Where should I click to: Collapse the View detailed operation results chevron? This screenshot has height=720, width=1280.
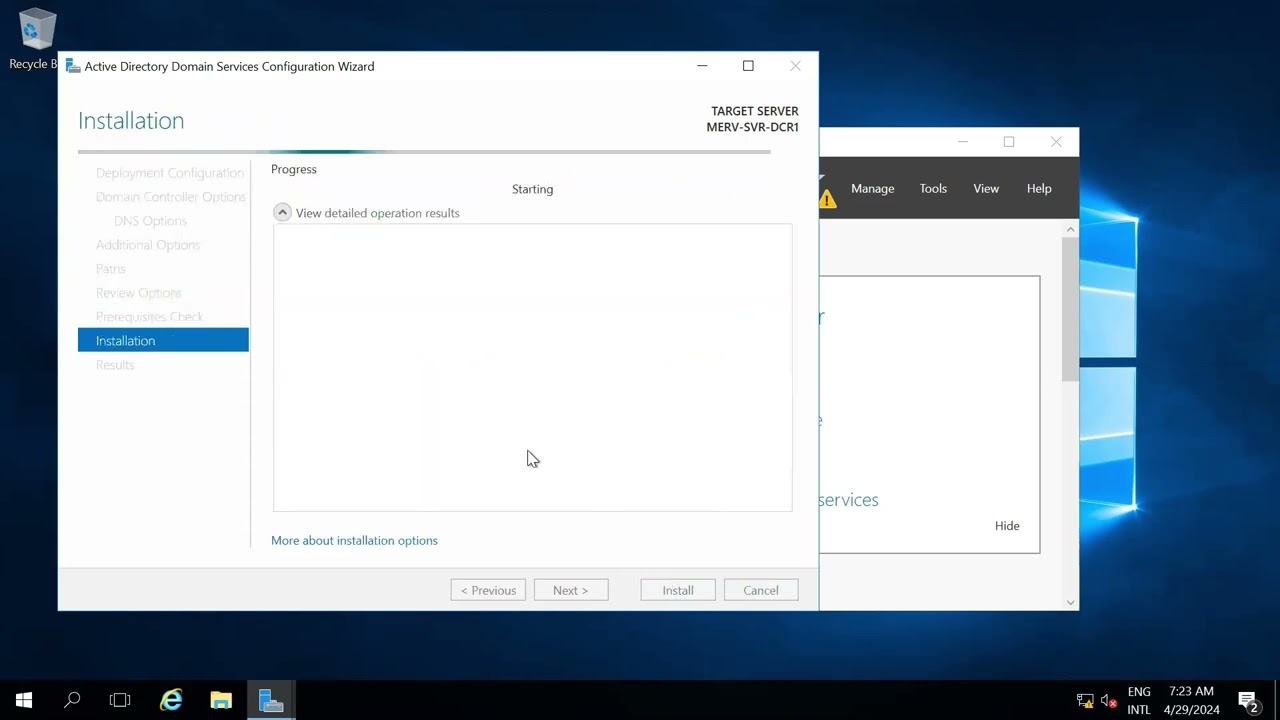282,213
